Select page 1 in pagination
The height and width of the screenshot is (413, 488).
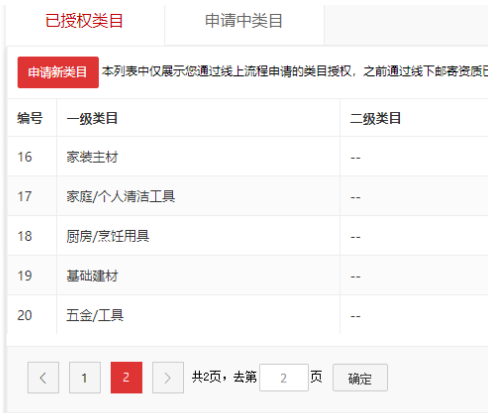click(x=85, y=378)
